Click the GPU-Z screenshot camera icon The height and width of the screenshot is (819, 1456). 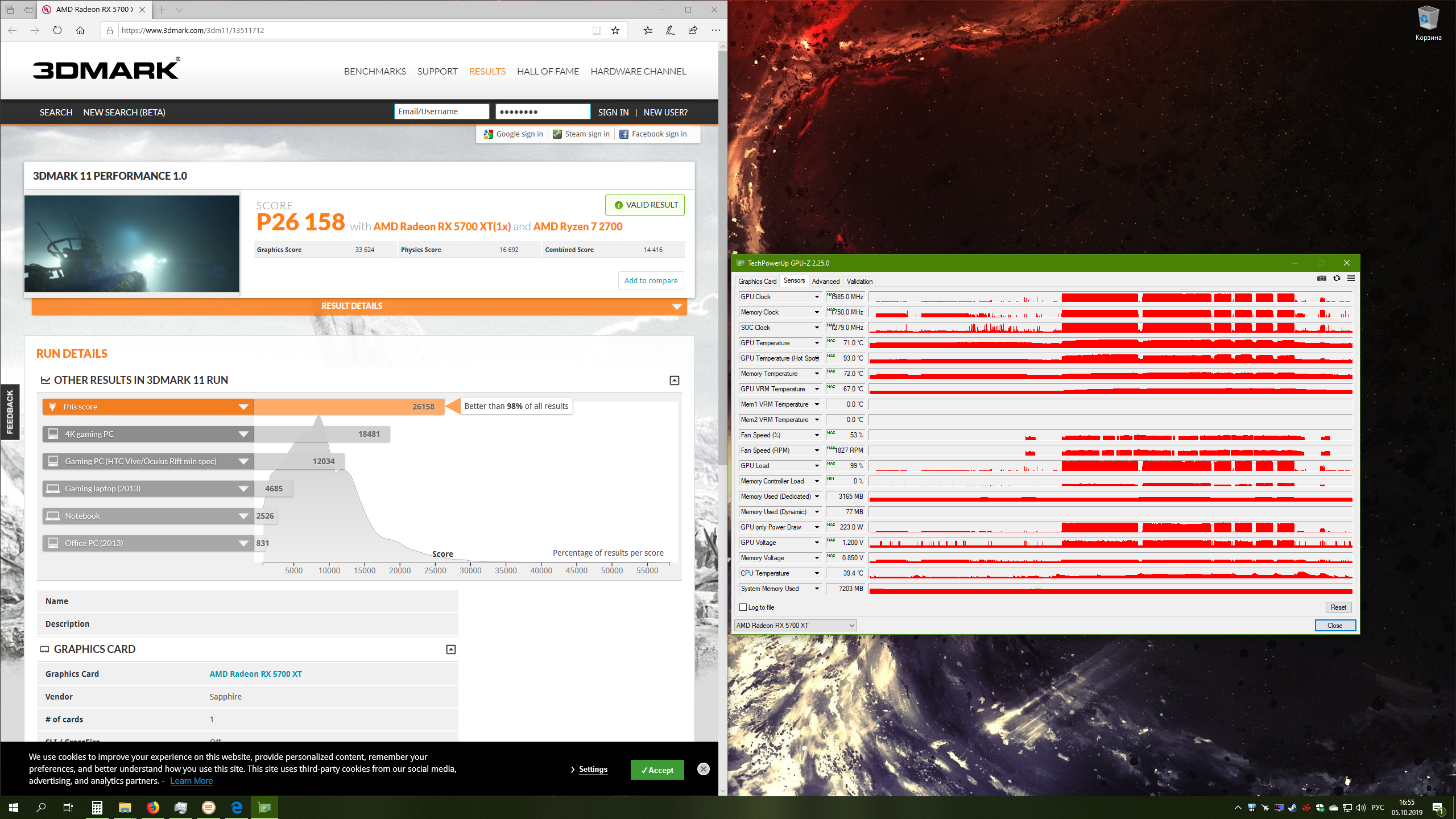1321,278
